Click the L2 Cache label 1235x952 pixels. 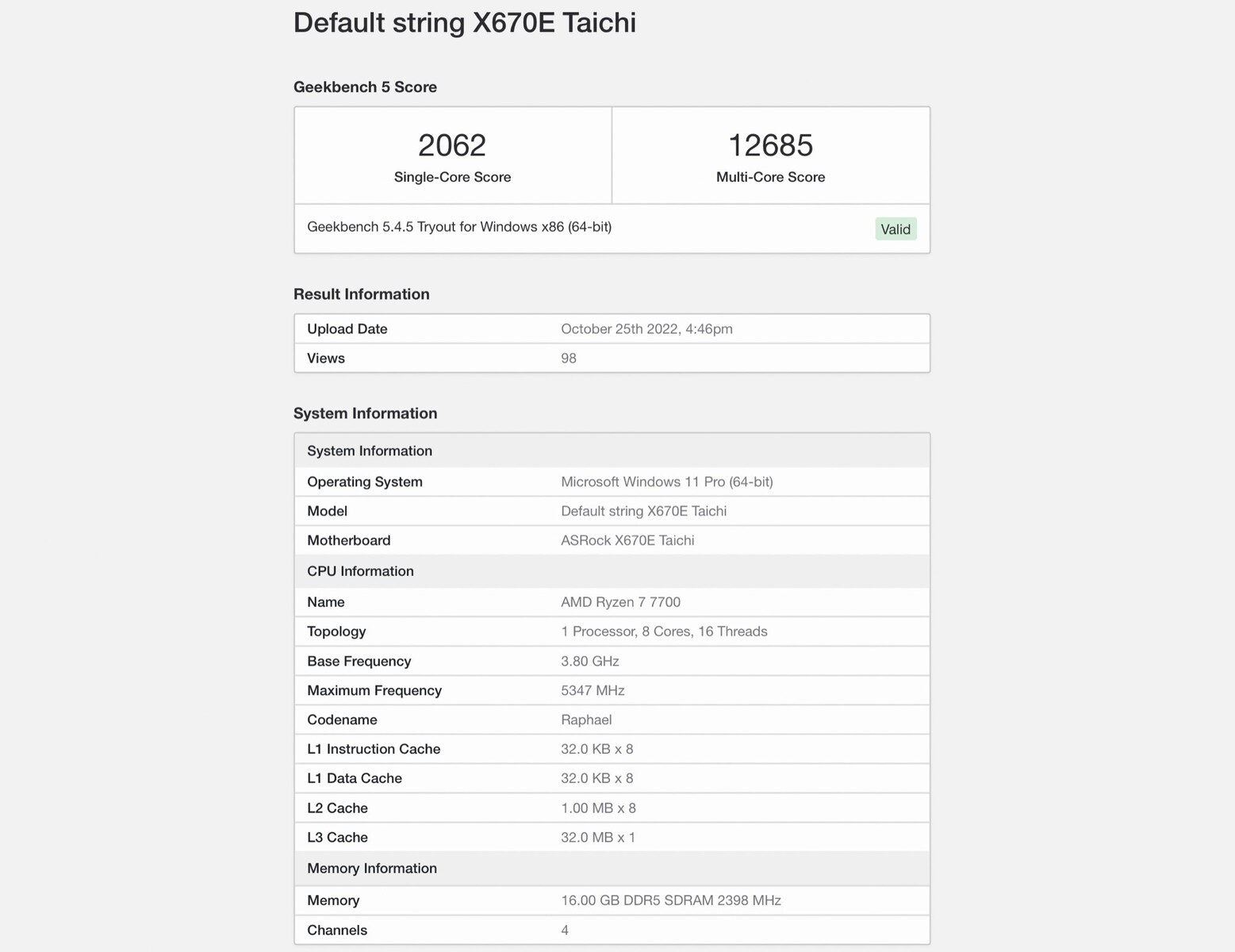click(338, 808)
